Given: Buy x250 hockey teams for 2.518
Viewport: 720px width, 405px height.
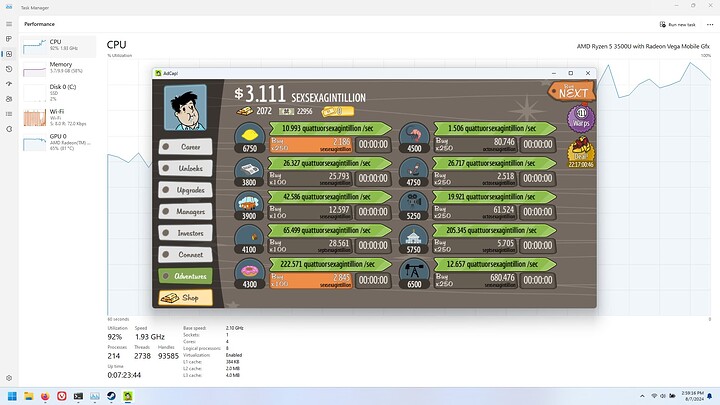Looking at the screenshot, I should click(x=475, y=178).
